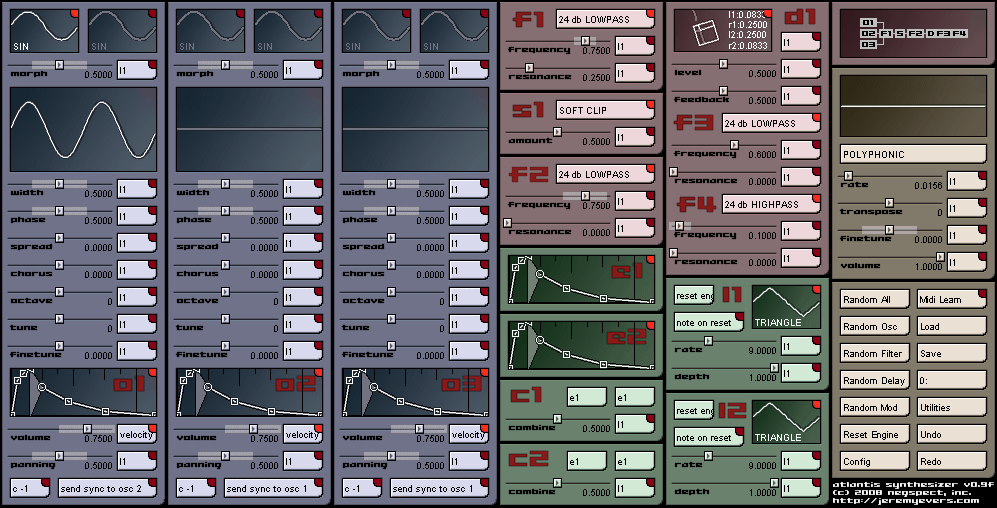Open oscillator 2 'send sync to osc 1' dropdown
This screenshot has width=997, height=508.
[x=273, y=488]
